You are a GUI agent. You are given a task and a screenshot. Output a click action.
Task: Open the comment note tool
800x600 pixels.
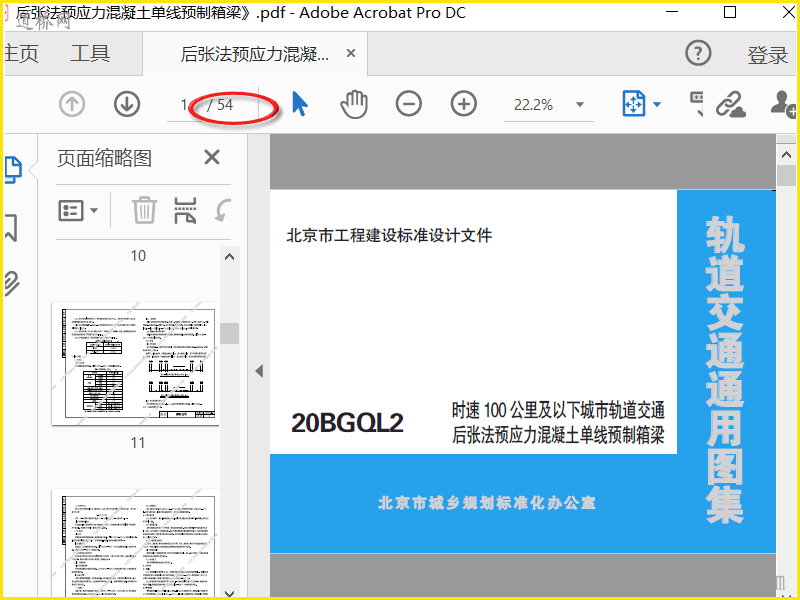tap(696, 104)
